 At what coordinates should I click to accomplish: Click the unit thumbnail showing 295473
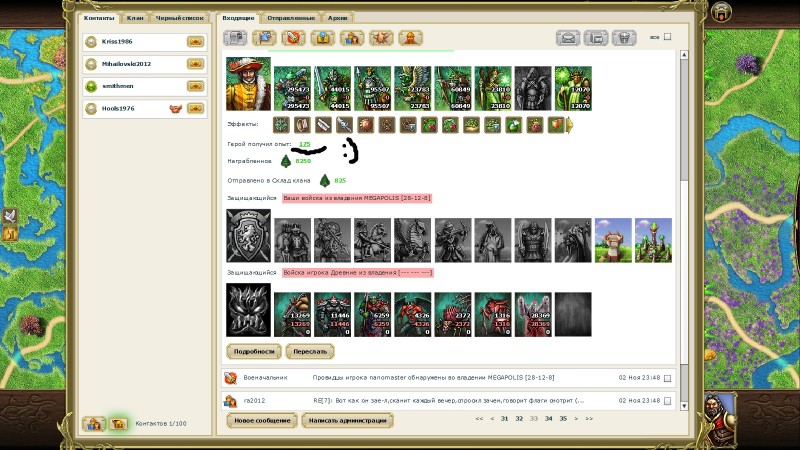point(292,88)
